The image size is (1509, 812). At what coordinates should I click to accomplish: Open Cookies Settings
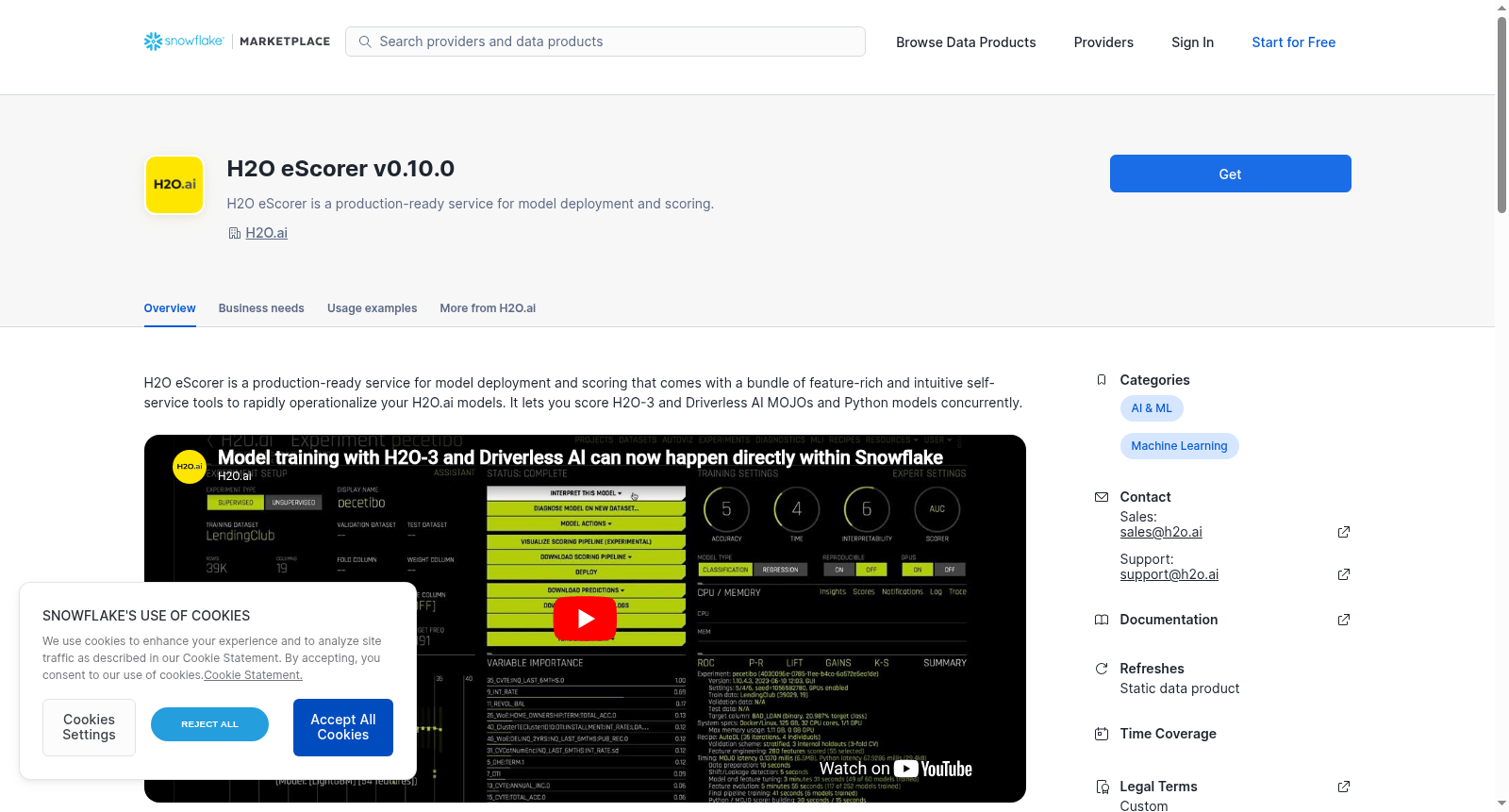[89, 727]
